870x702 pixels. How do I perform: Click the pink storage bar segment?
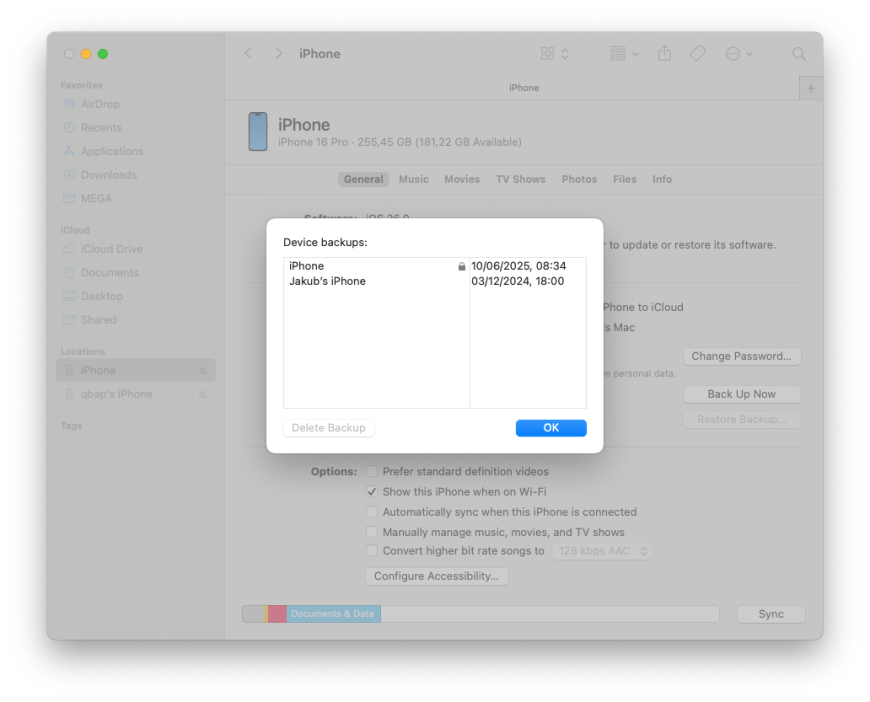[277, 614]
